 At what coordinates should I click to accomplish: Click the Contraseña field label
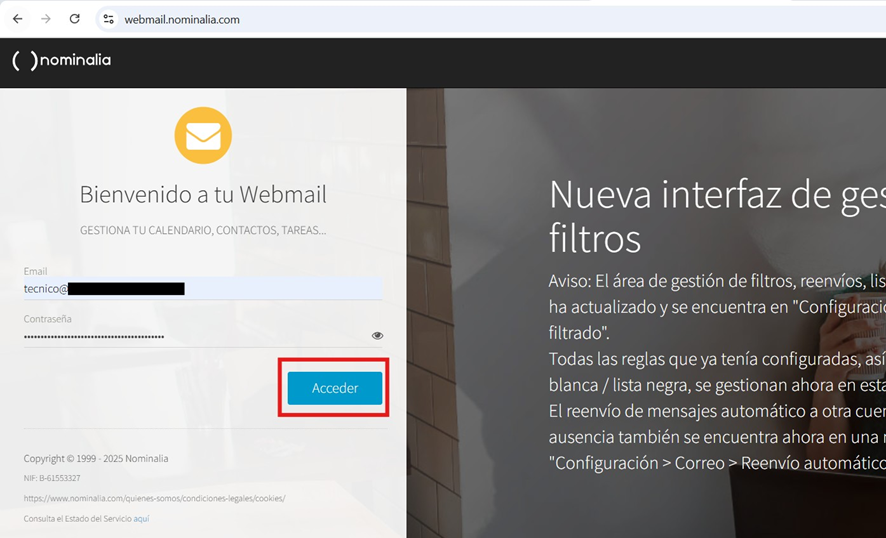pyautogui.click(x=48, y=319)
